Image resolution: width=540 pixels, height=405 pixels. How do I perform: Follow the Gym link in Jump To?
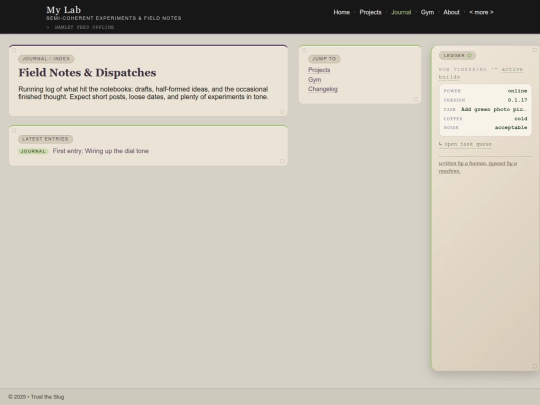tap(314, 80)
